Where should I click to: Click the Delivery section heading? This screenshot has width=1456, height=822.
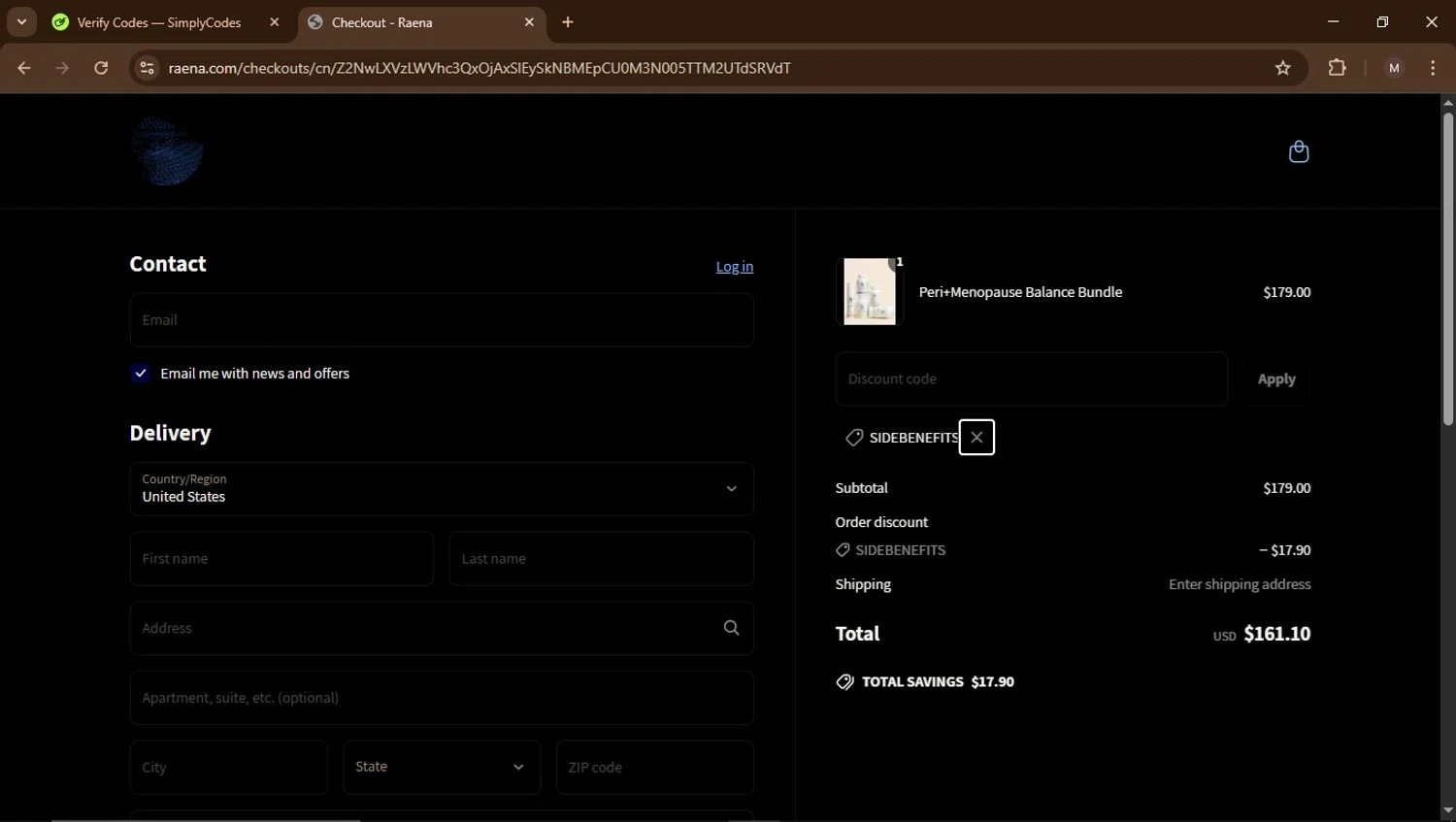170,433
